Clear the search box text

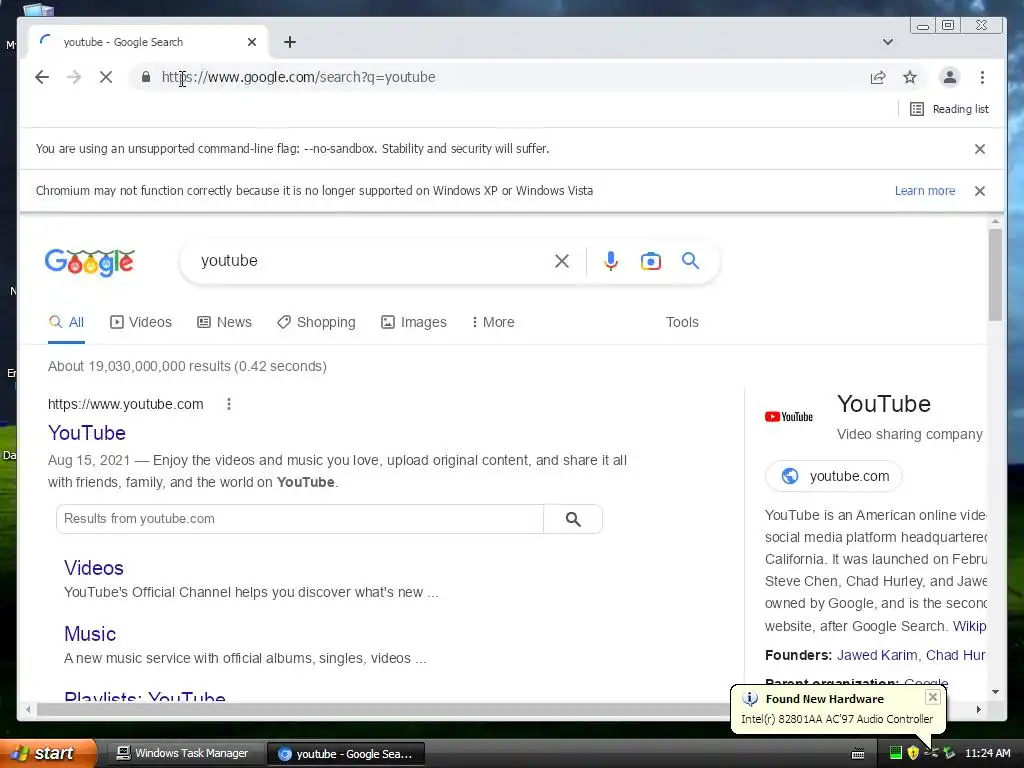click(x=562, y=261)
